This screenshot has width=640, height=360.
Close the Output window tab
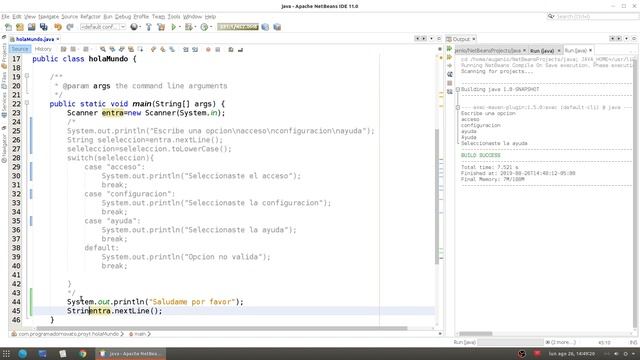(x=474, y=39)
